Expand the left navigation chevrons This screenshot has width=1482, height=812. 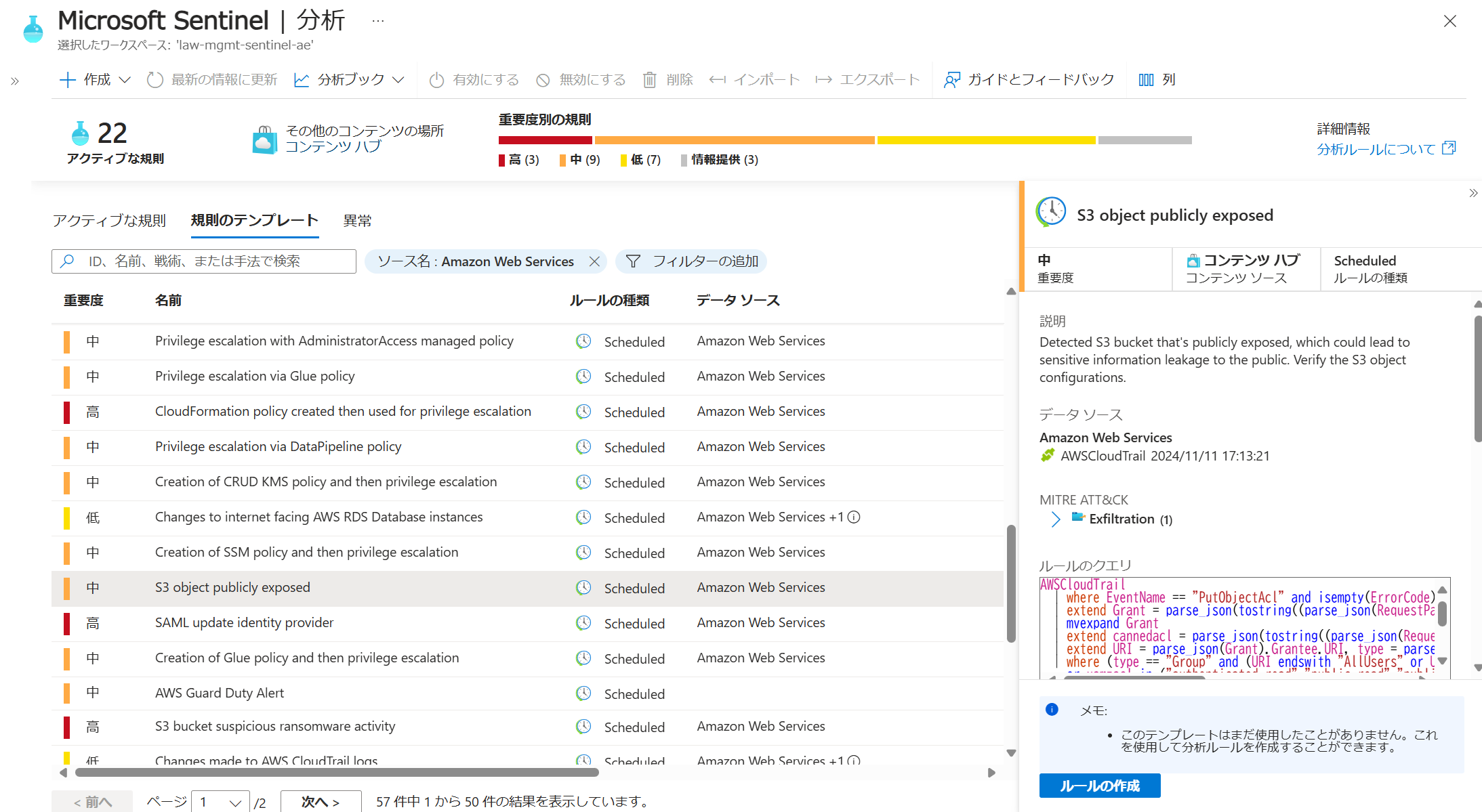point(15,81)
